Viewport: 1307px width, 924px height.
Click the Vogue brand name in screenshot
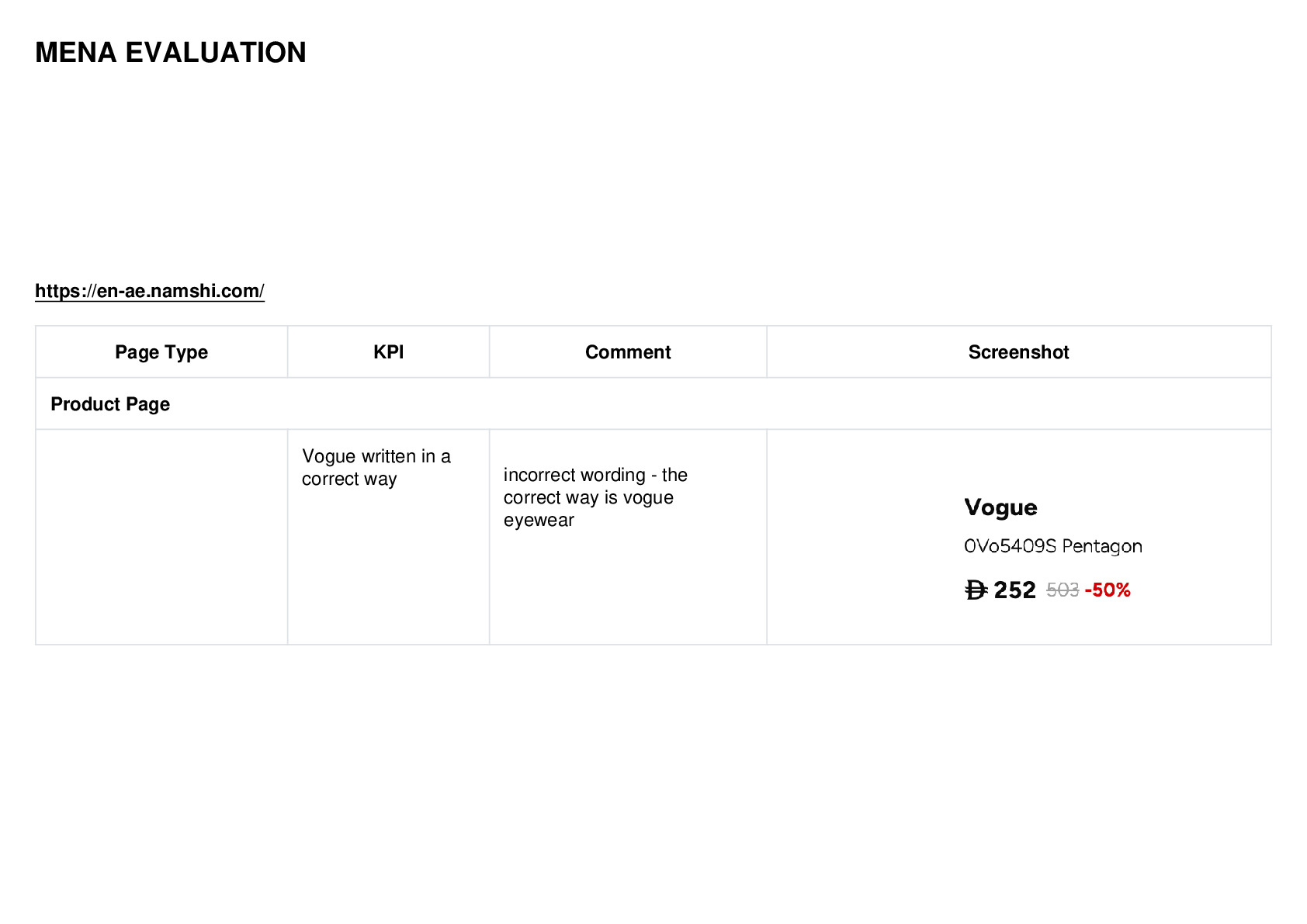[x=1000, y=507]
